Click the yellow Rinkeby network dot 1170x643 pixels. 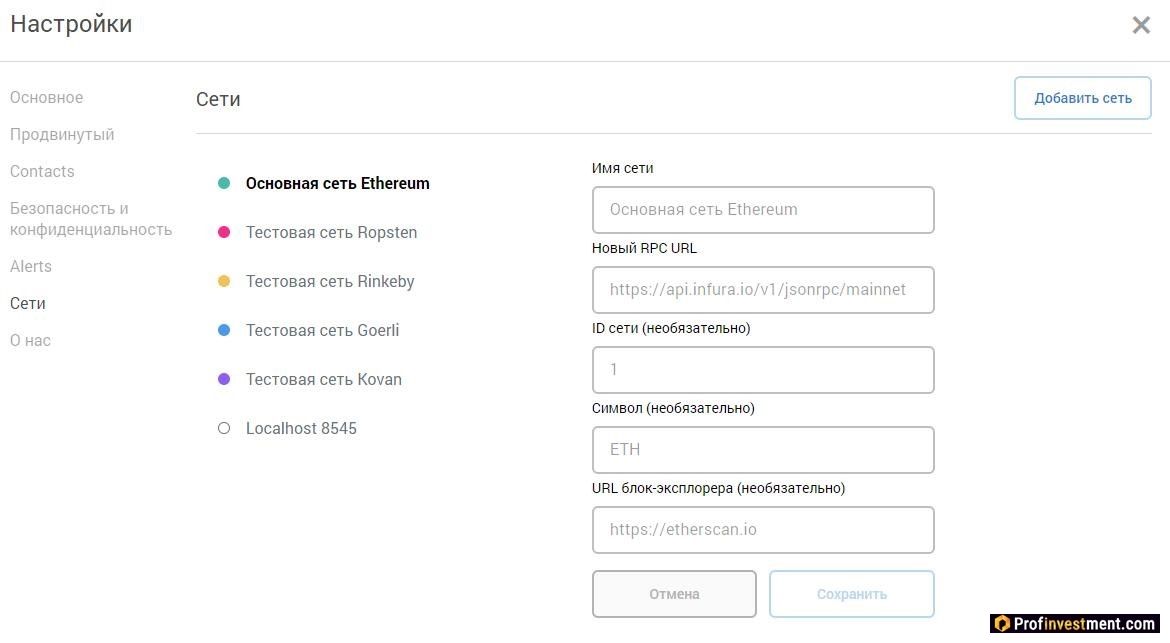coord(224,281)
